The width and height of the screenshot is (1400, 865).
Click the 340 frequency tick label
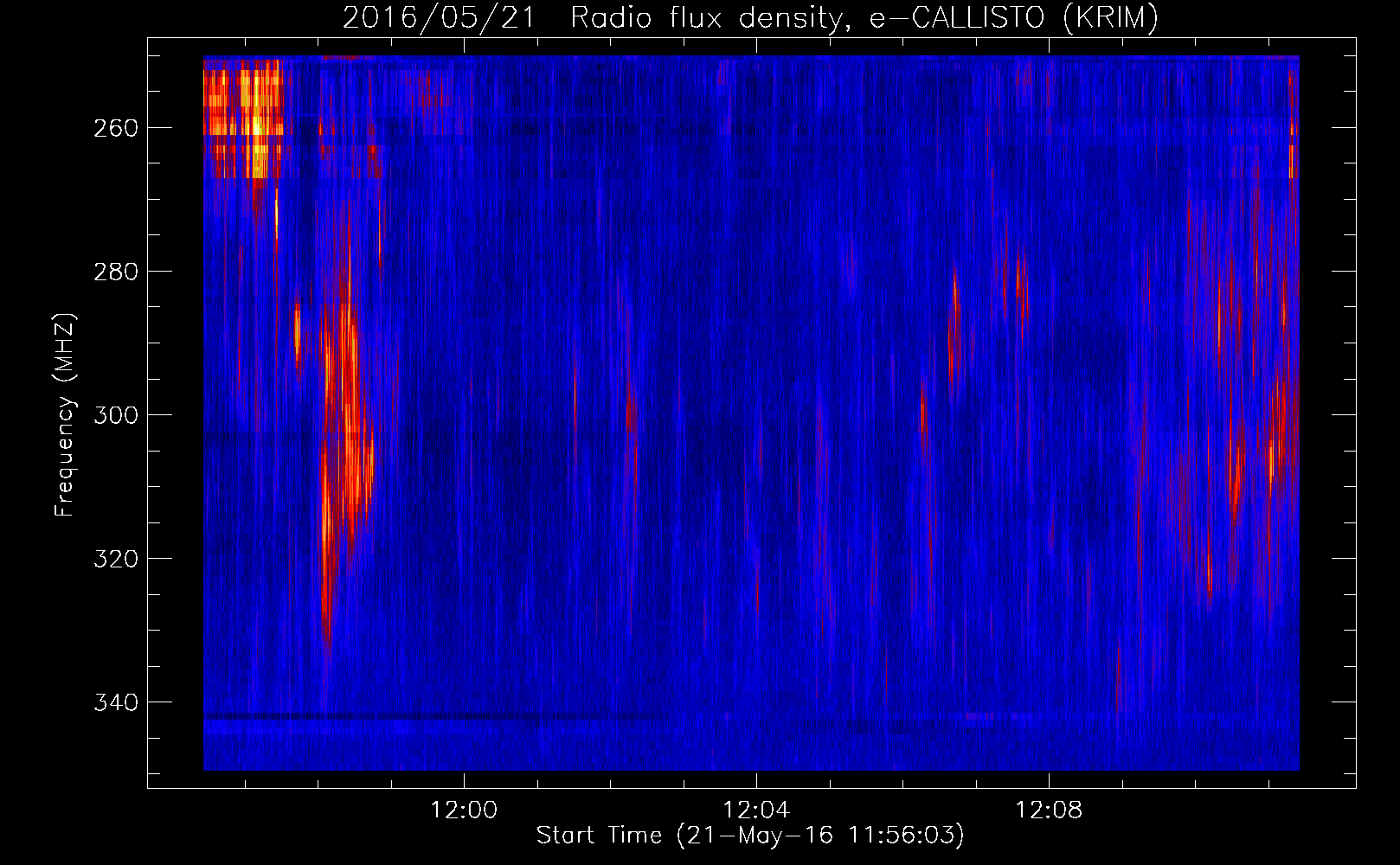(x=115, y=702)
